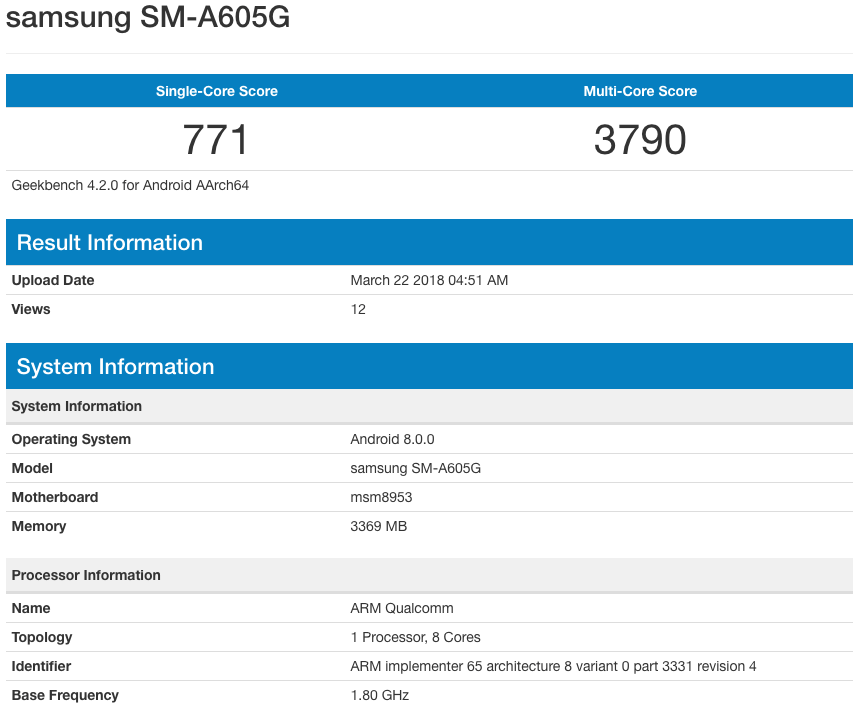
Task: Click the Model value samsung SM-A605G
Action: click(411, 468)
